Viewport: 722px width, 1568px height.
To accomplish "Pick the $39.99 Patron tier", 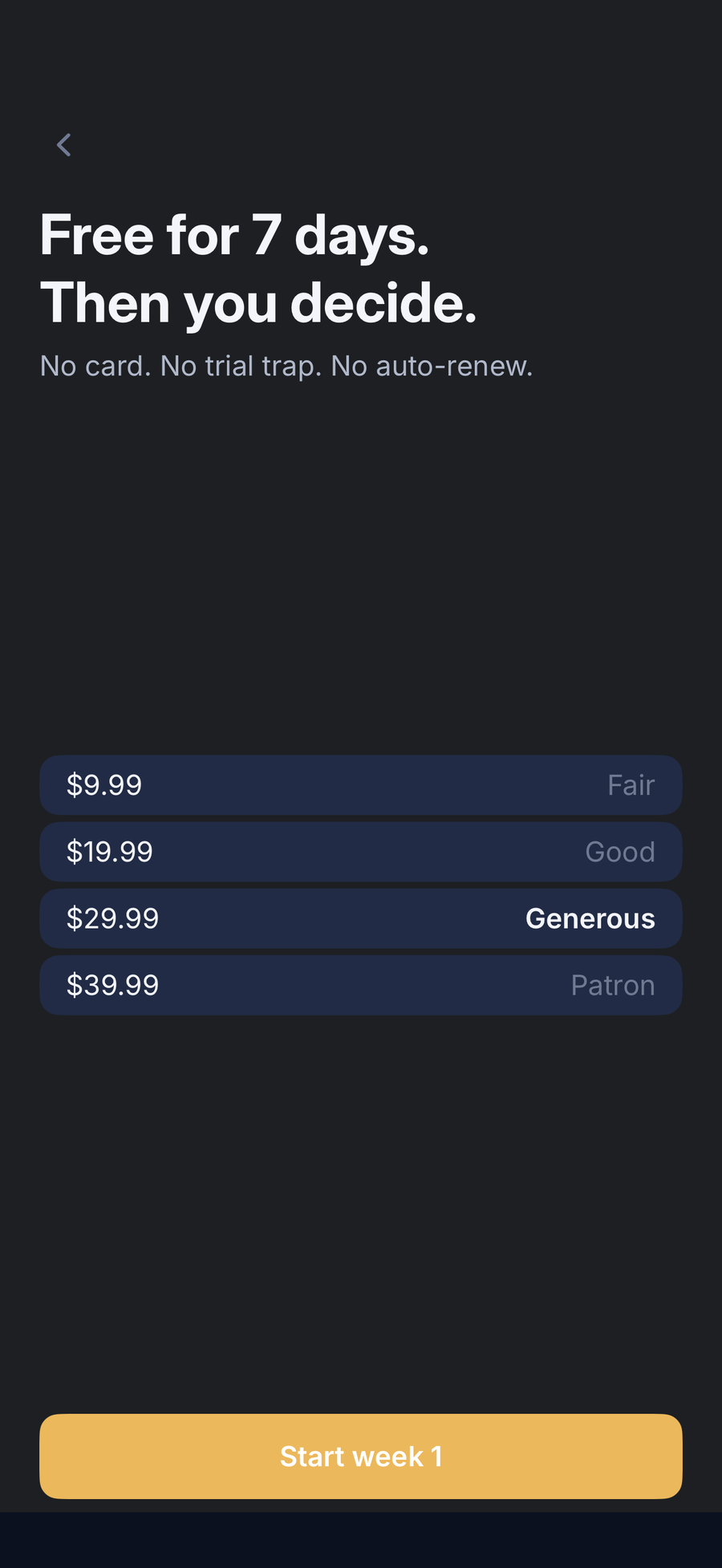I will point(361,985).
